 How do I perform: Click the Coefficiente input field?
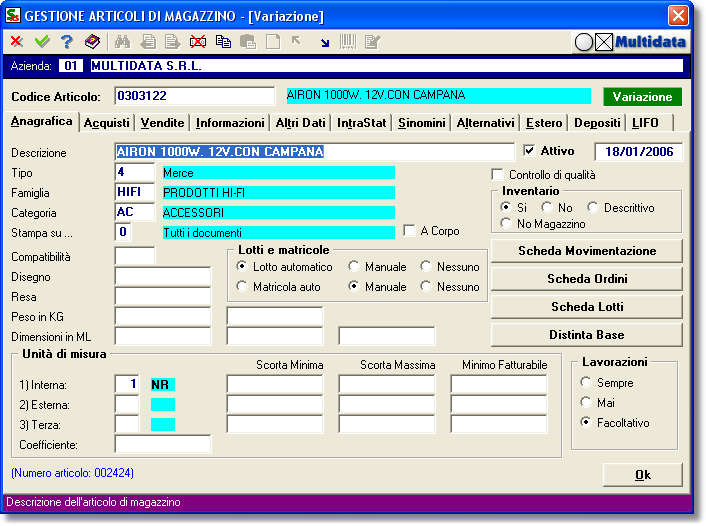(163, 444)
